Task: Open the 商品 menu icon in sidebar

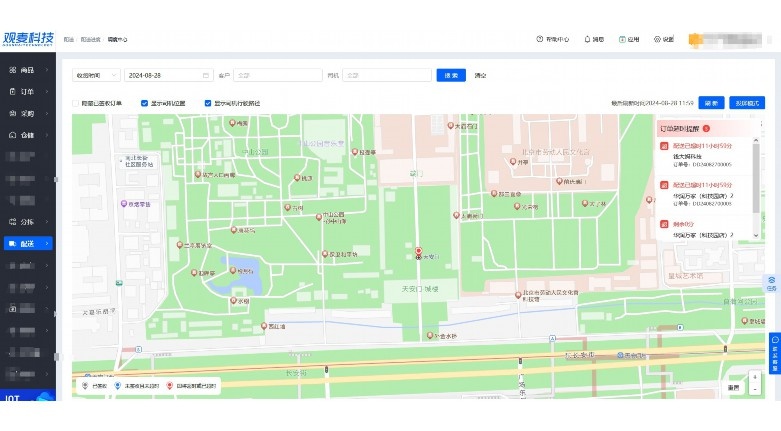Action: click(13, 70)
